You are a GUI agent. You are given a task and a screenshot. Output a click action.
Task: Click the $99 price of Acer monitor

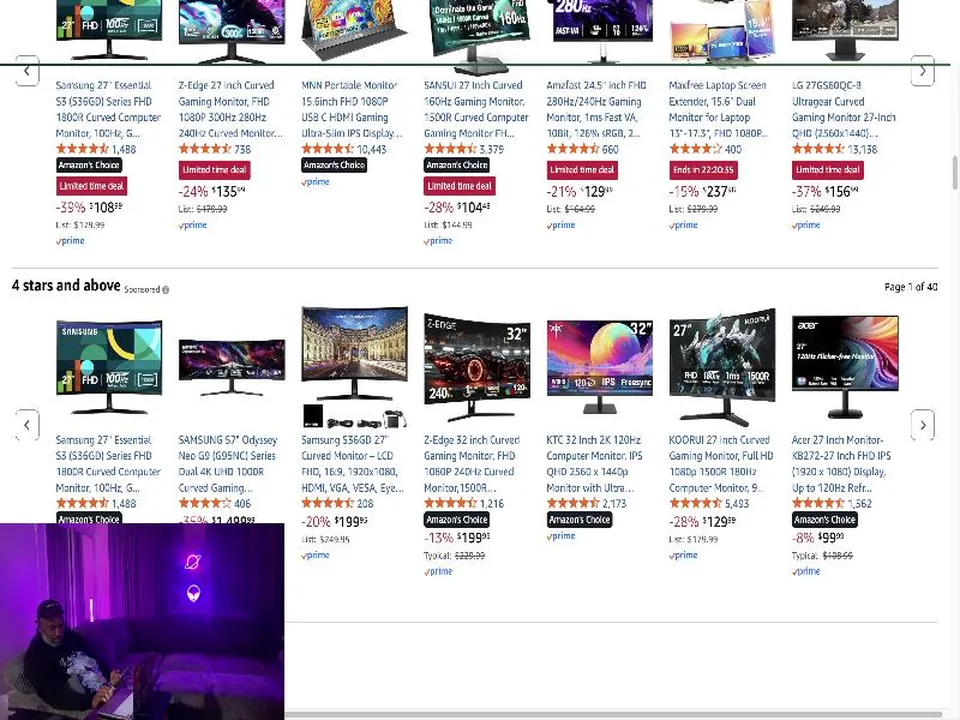pos(831,538)
